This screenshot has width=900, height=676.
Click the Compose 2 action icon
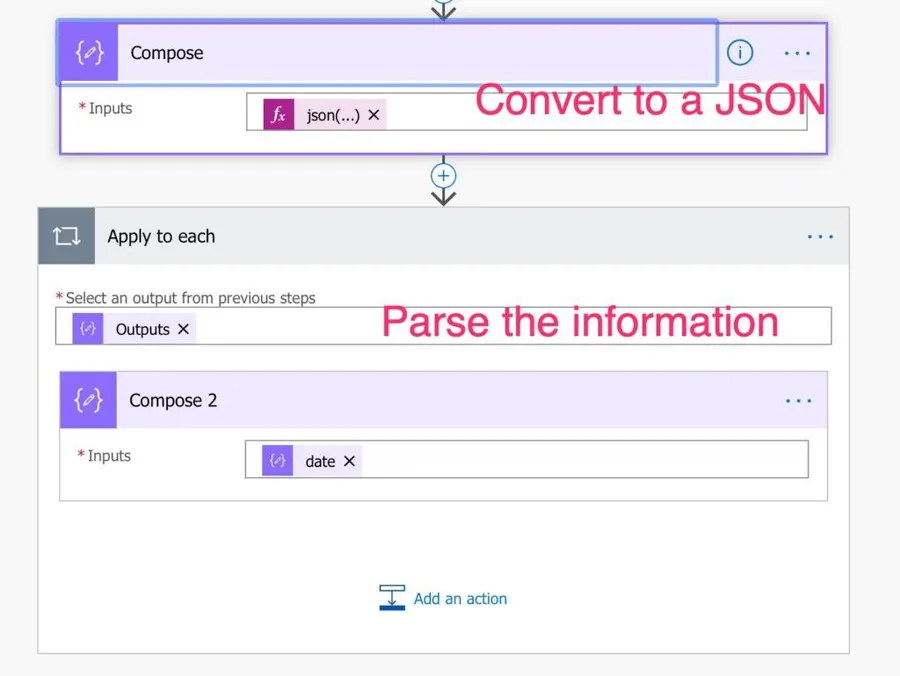tap(88, 401)
